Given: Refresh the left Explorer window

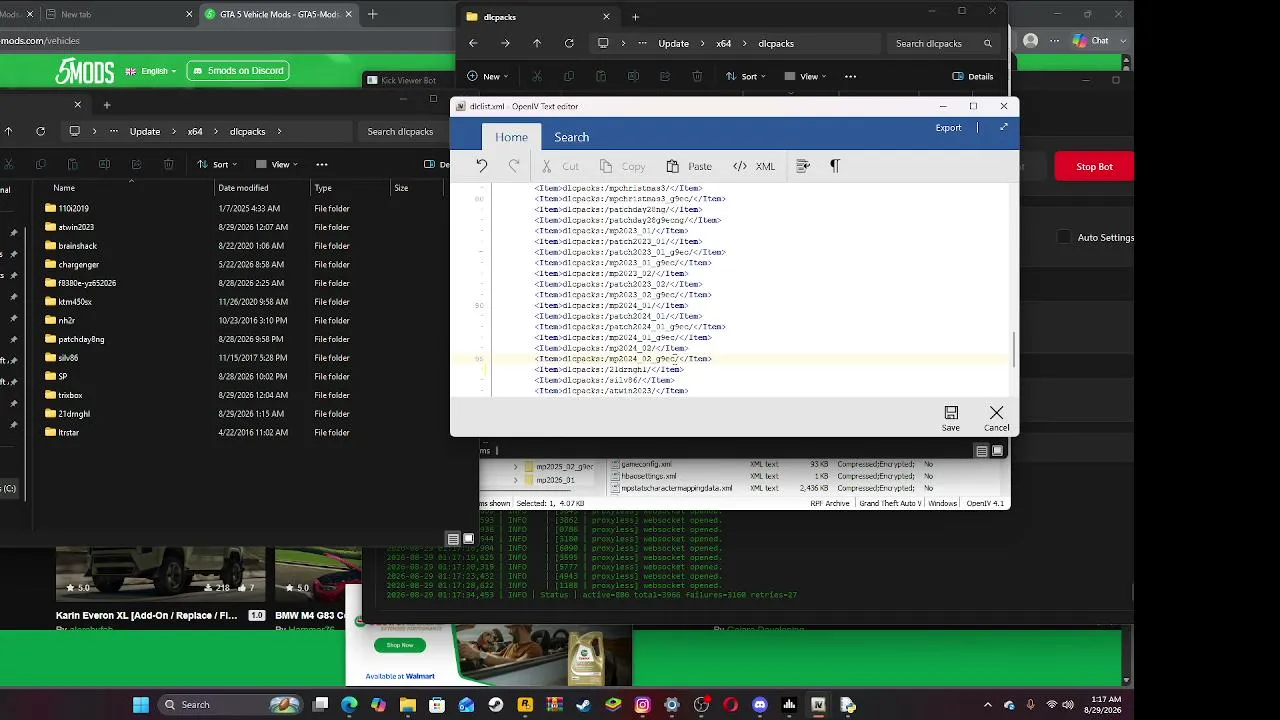Looking at the screenshot, I should click(40, 131).
